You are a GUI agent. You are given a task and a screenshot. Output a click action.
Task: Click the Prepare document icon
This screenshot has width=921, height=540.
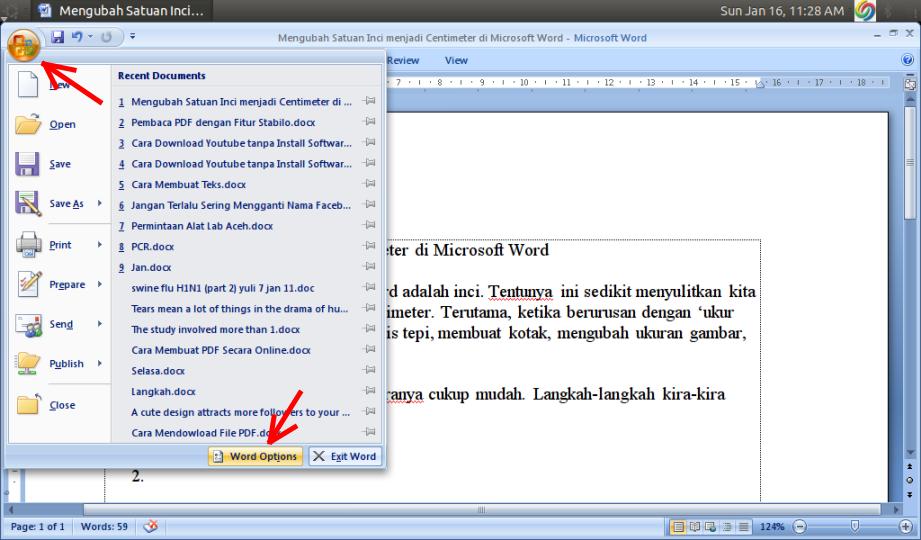(29, 284)
